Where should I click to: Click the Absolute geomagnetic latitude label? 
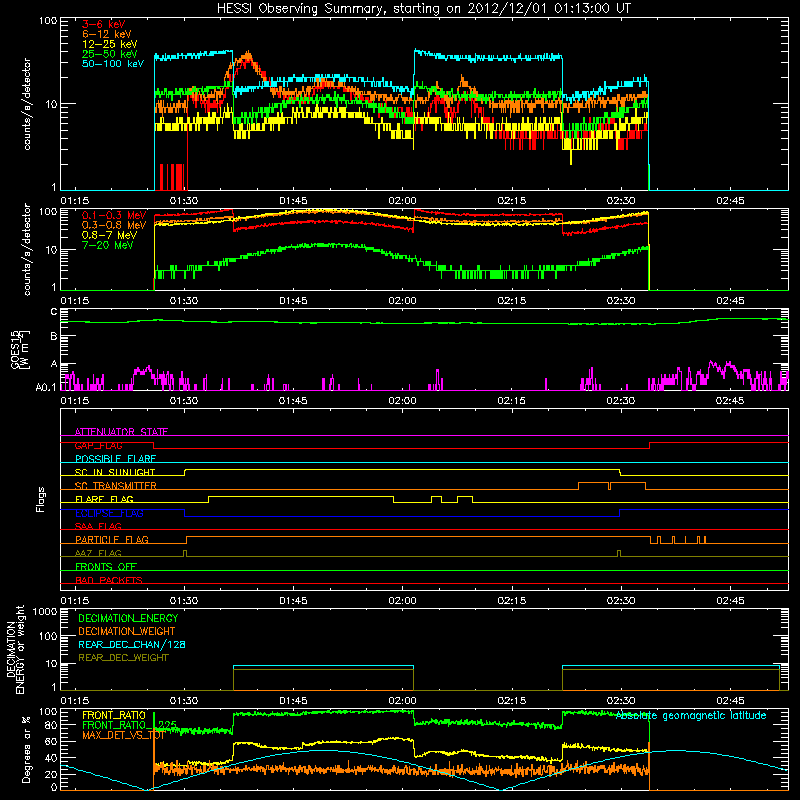point(691,716)
